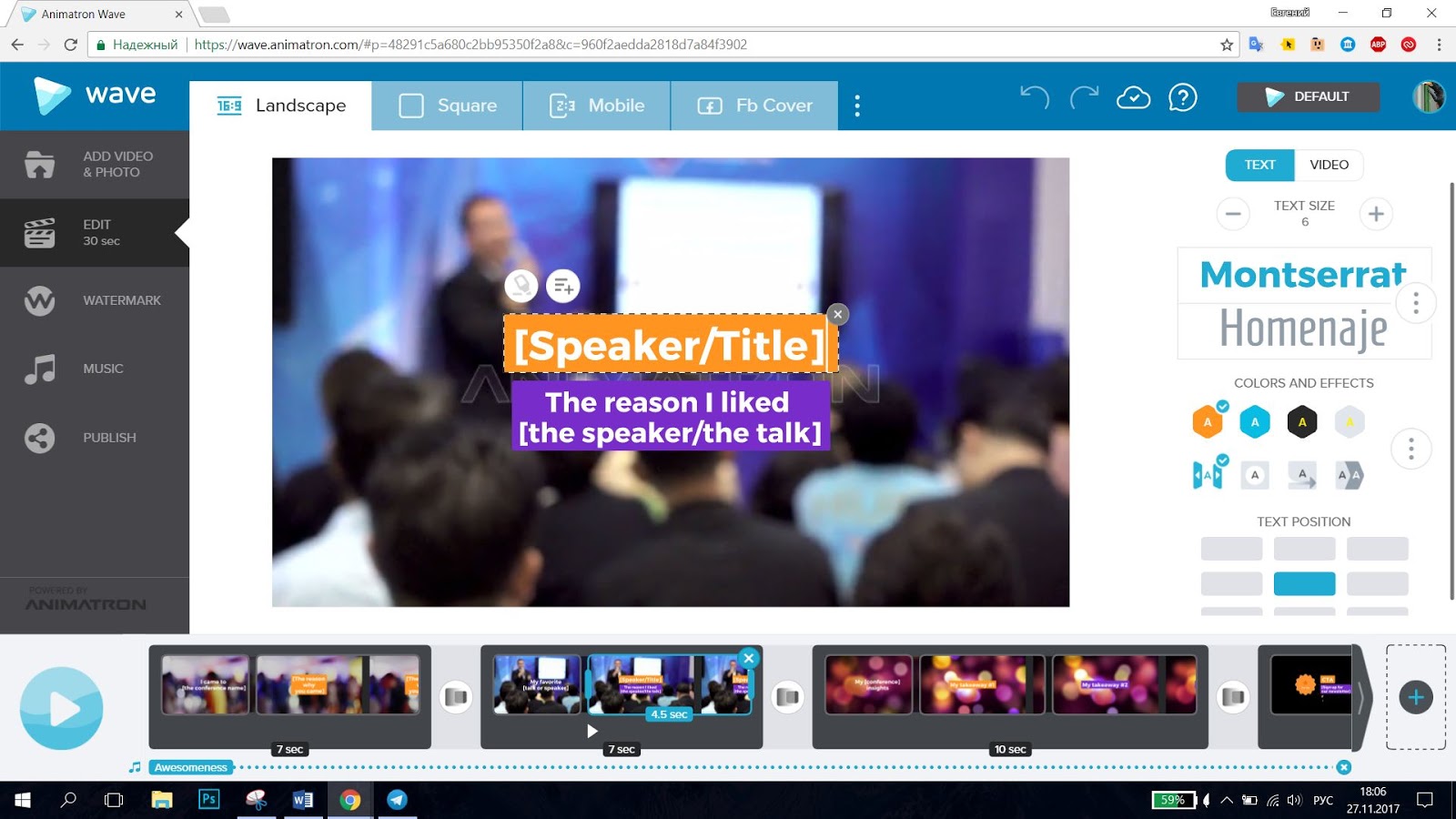Screen dimensions: 1456x819
Task: Switch to Fb Cover format tab
Action: [x=754, y=106]
